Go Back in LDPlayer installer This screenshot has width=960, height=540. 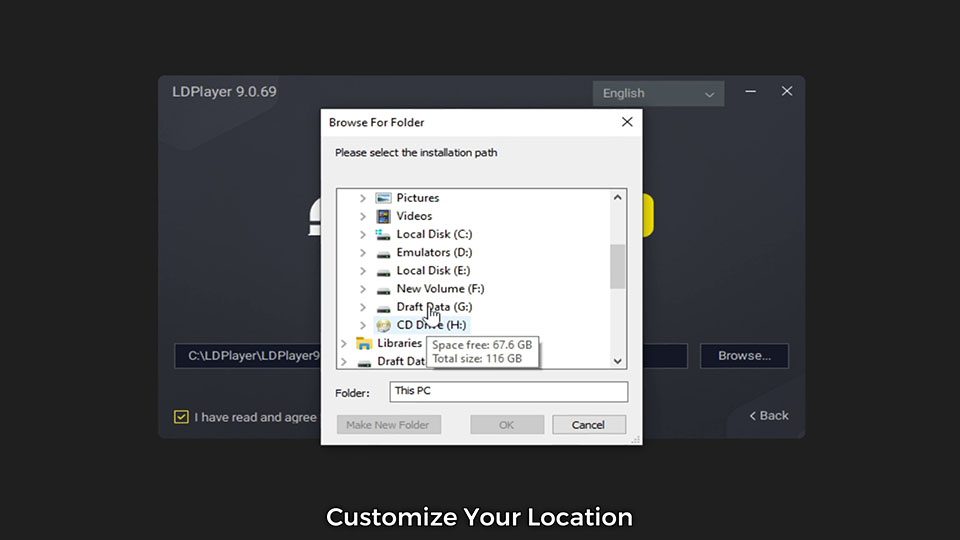point(769,416)
